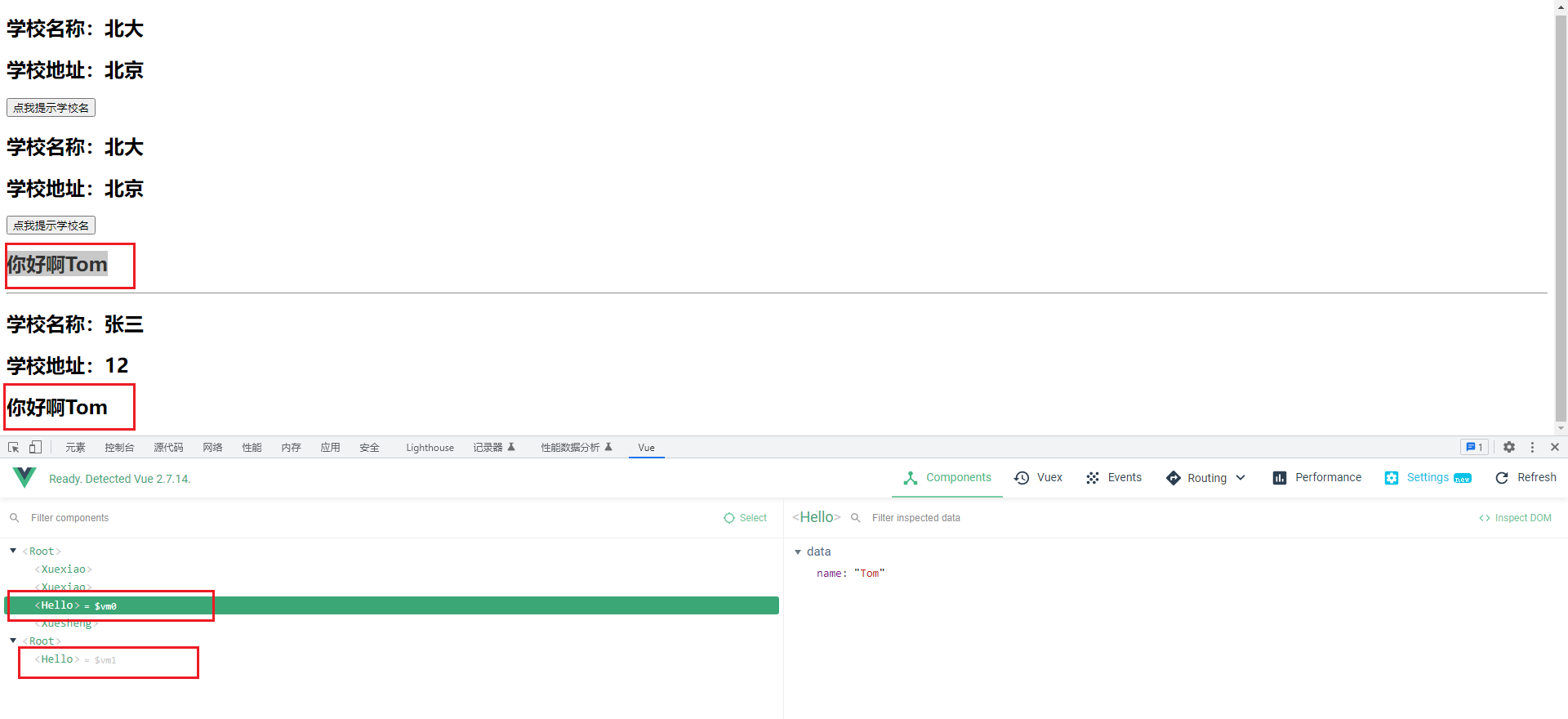This screenshot has height=719, width=1568.
Task: Click the Vue logo icon
Action: pyautogui.click(x=24, y=477)
